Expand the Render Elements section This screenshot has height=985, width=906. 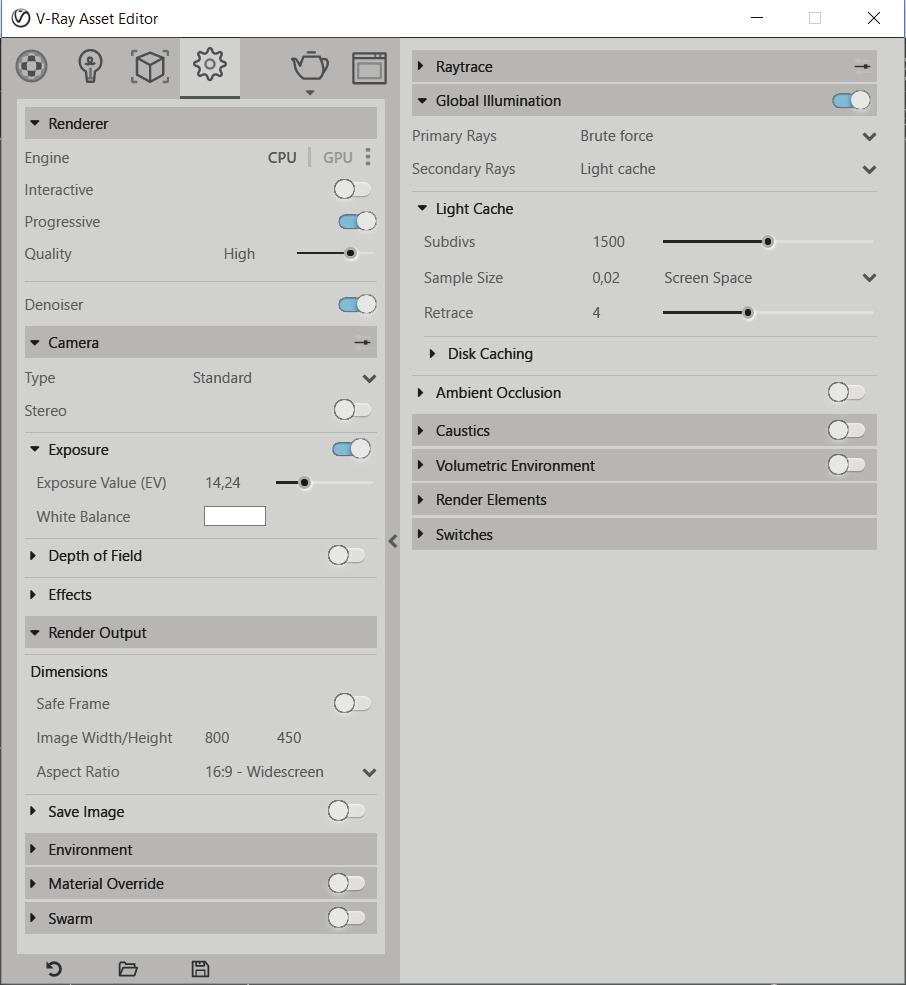pos(420,499)
